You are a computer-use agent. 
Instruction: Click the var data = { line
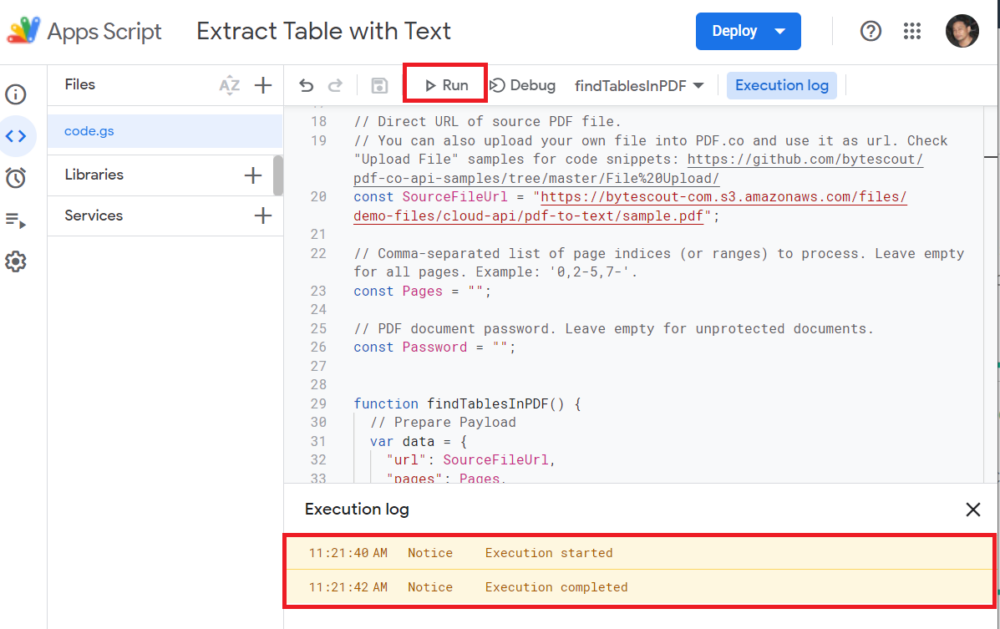point(419,441)
